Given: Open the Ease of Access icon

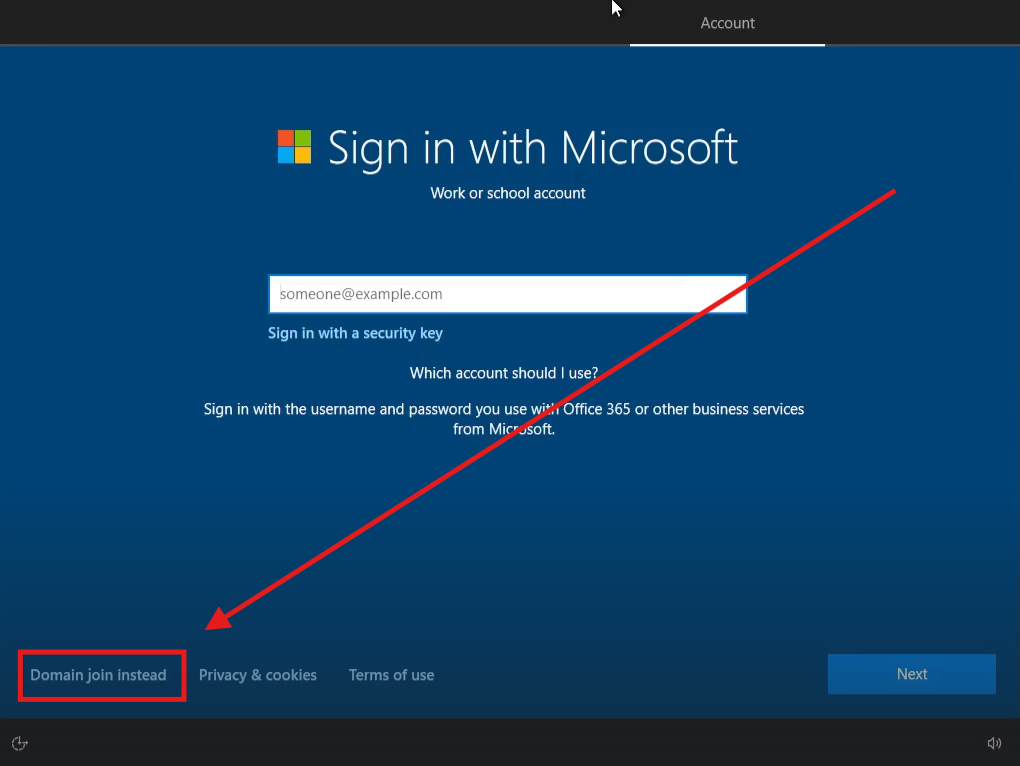Looking at the screenshot, I should (20, 743).
